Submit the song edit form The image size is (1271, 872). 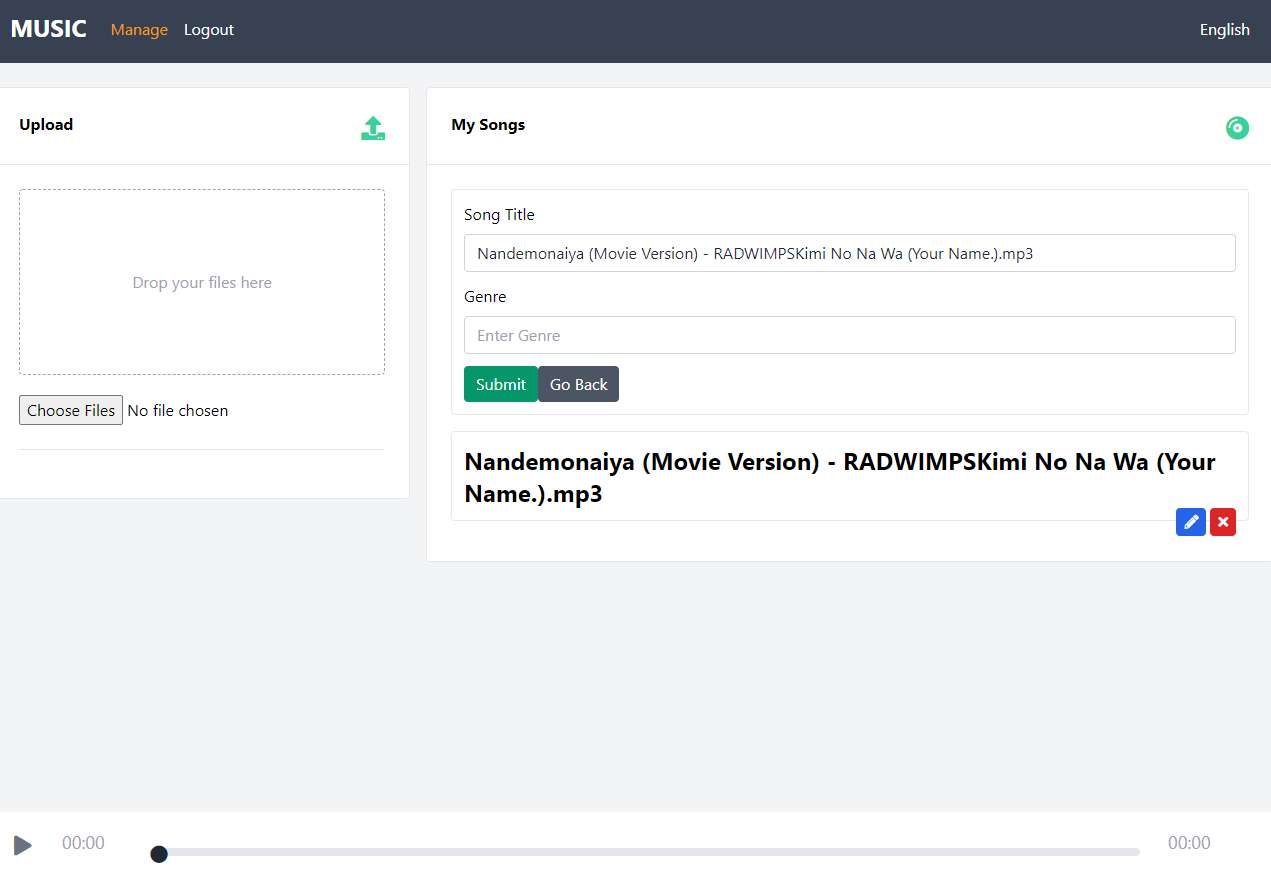501,384
